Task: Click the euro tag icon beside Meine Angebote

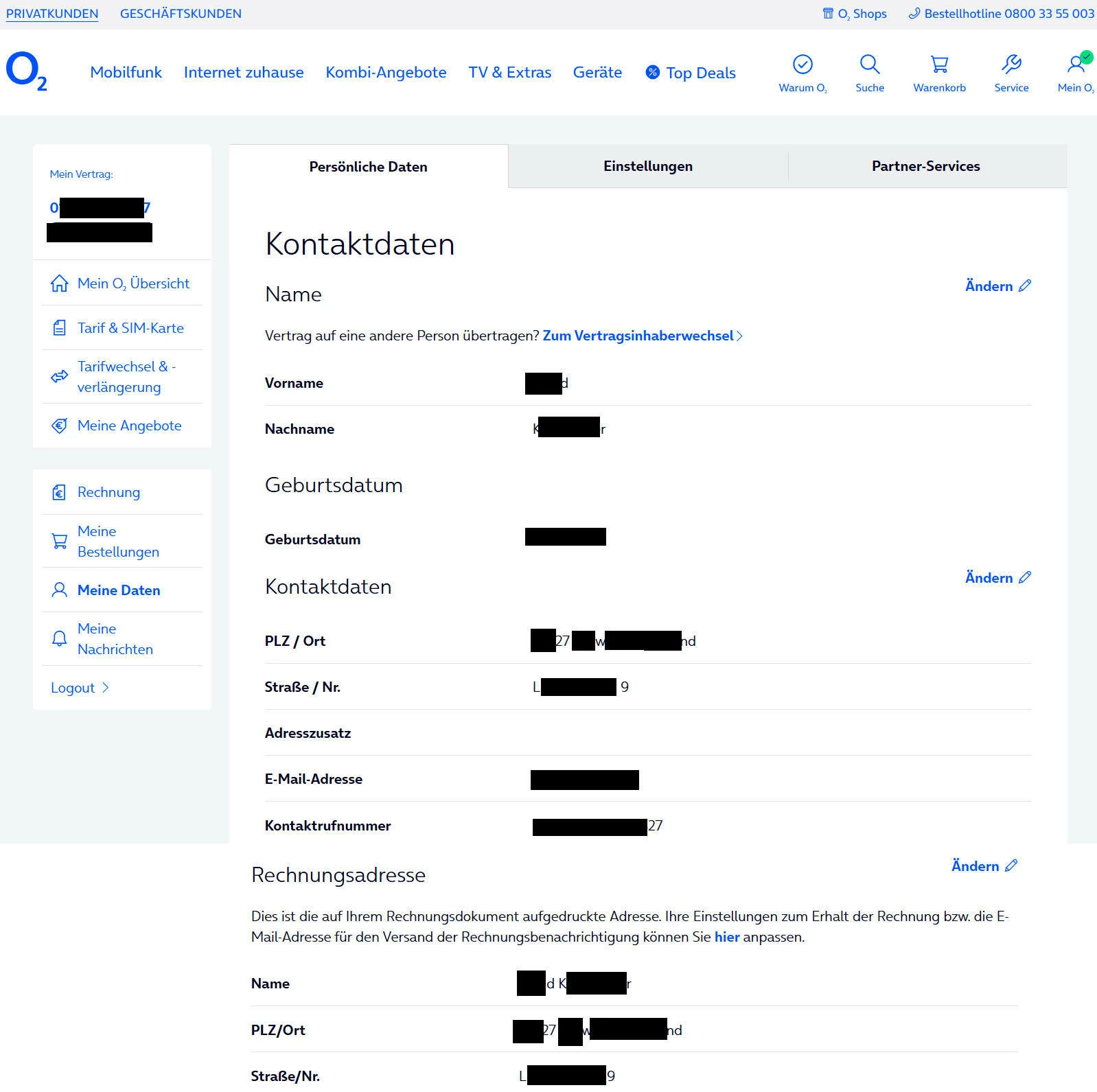Action: (60, 426)
